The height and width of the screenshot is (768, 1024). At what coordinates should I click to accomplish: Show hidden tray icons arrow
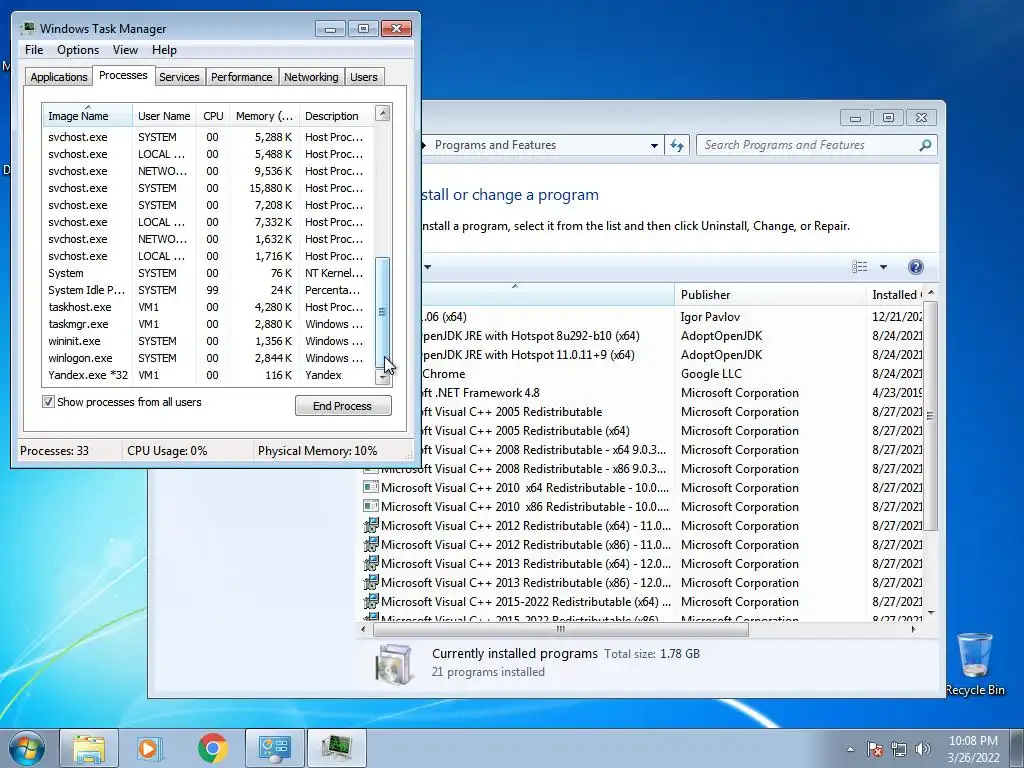tap(850, 749)
